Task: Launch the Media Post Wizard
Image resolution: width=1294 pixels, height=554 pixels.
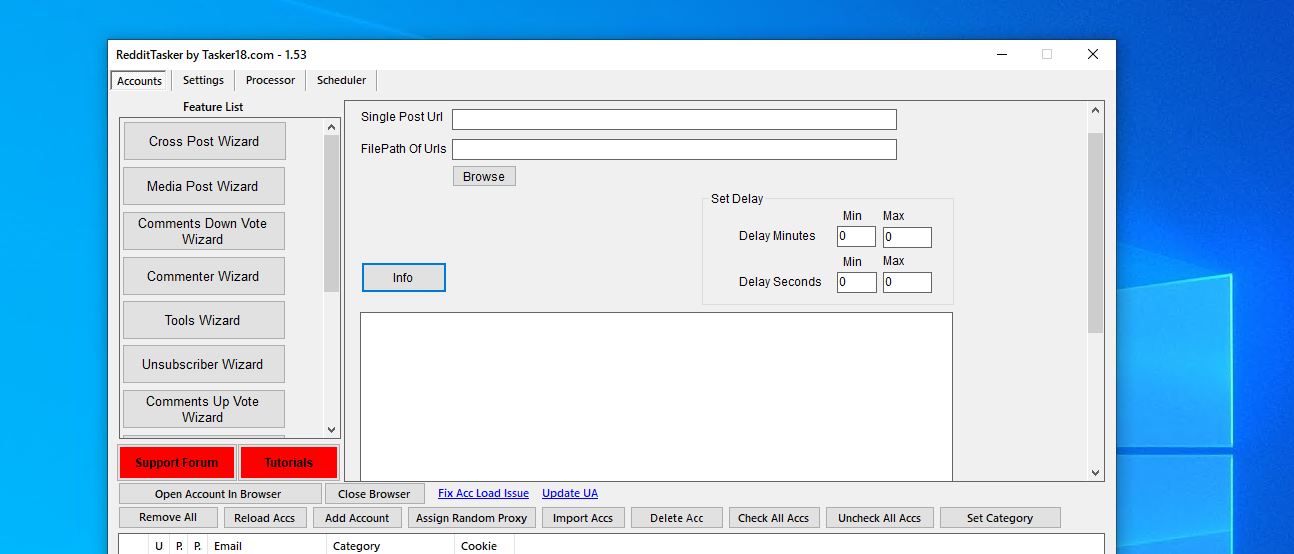Action: coord(204,186)
